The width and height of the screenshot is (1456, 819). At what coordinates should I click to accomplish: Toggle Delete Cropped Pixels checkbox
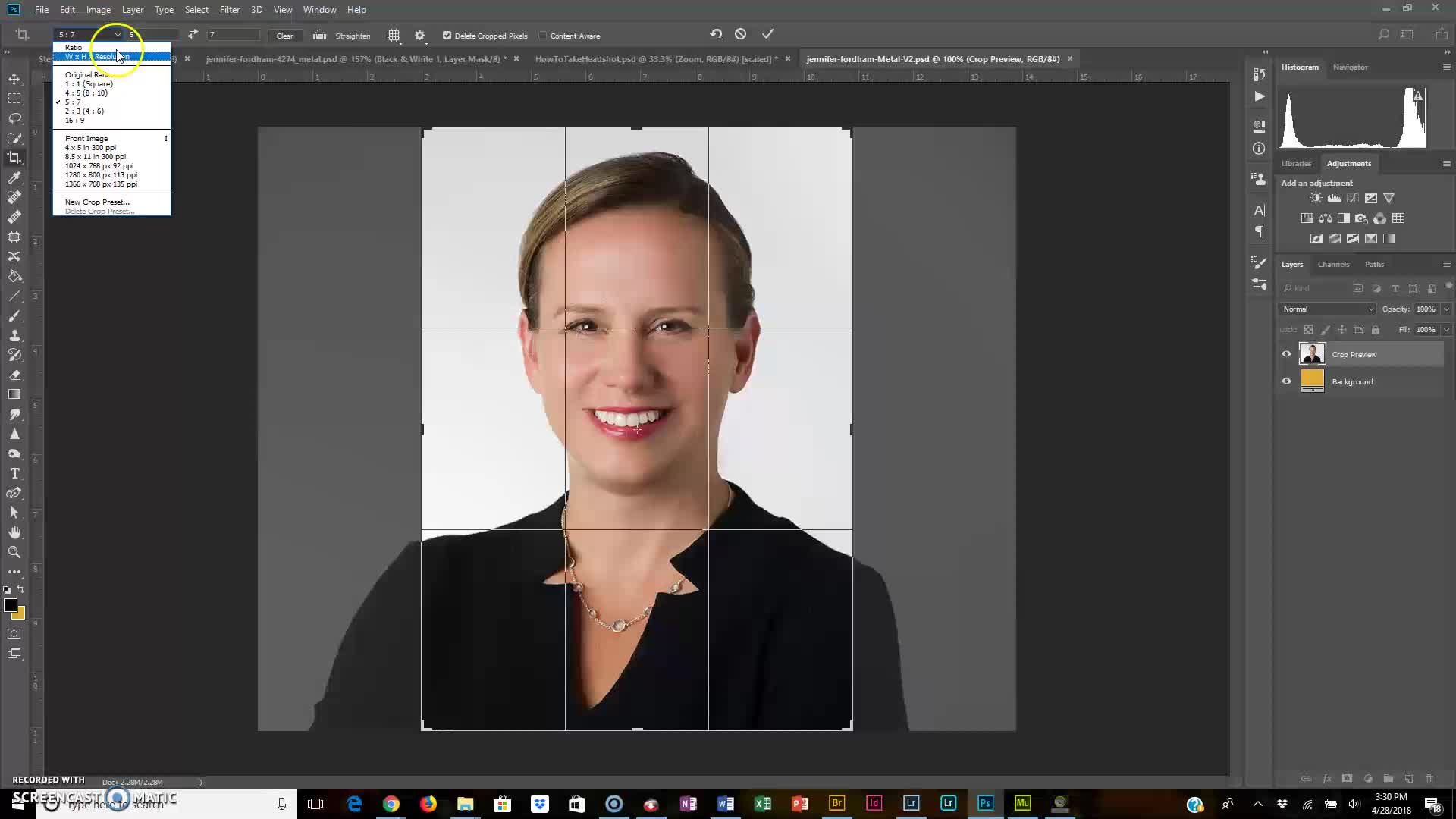coord(447,36)
